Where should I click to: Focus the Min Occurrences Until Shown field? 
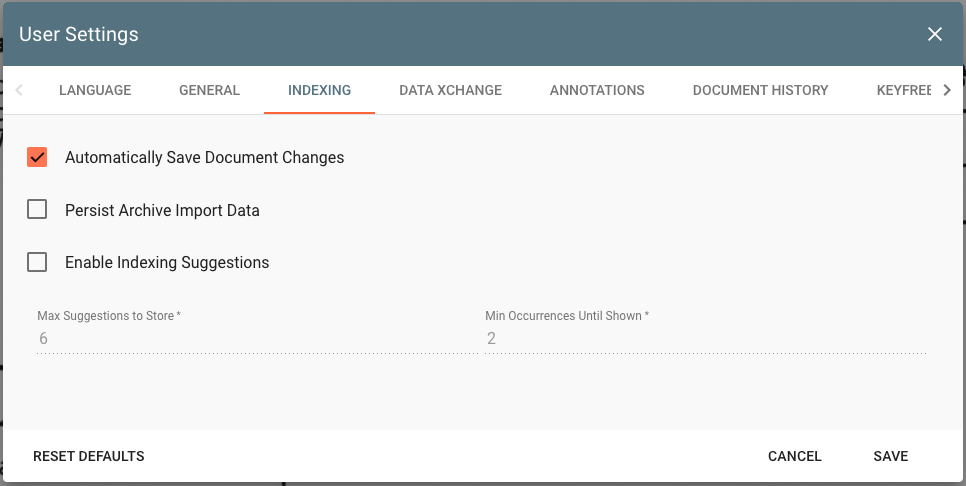(x=705, y=338)
